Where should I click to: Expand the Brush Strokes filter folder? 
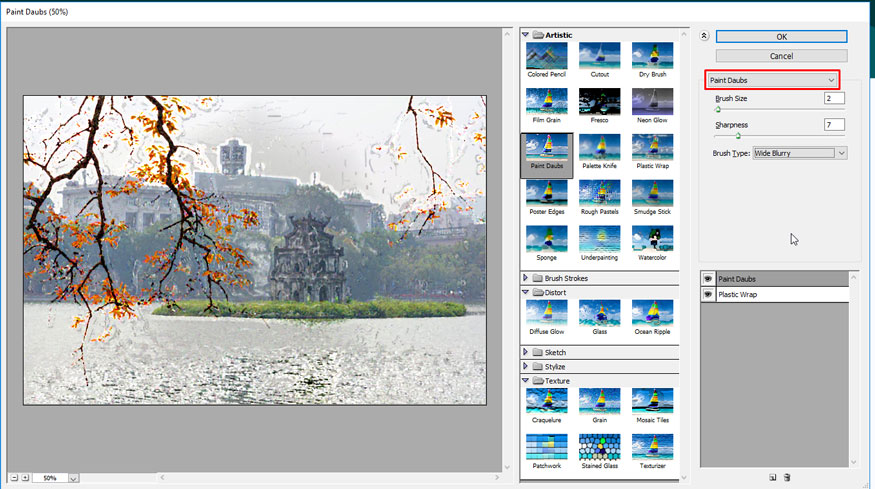coord(527,278)
